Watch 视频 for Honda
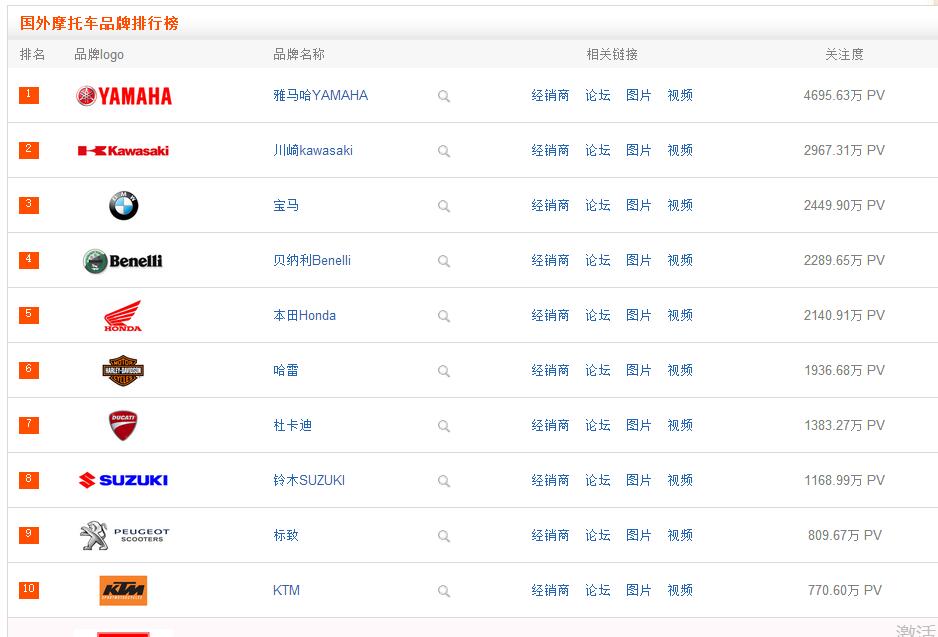938x637 pixels. (x=680, y=316)
